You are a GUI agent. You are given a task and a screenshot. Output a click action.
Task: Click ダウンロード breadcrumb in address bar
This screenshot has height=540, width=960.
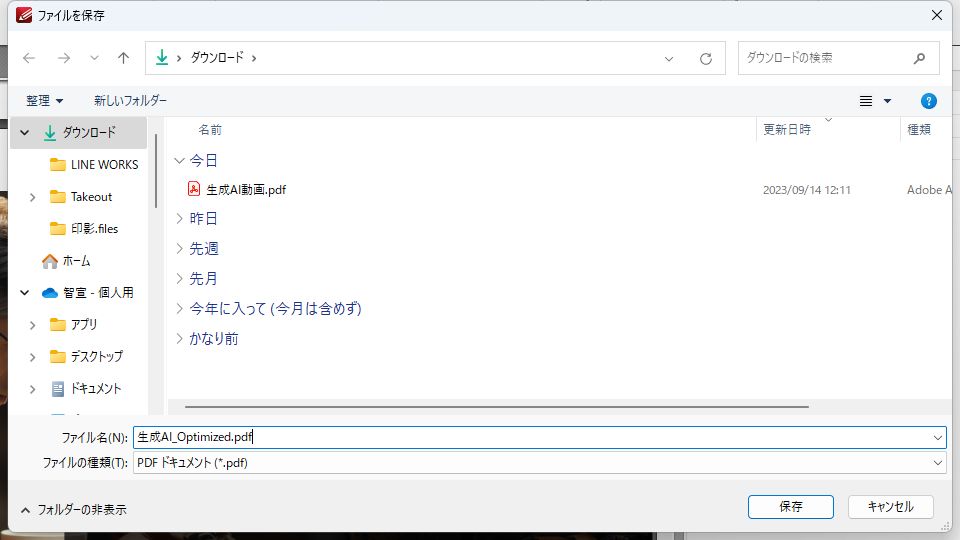(217, 58)
